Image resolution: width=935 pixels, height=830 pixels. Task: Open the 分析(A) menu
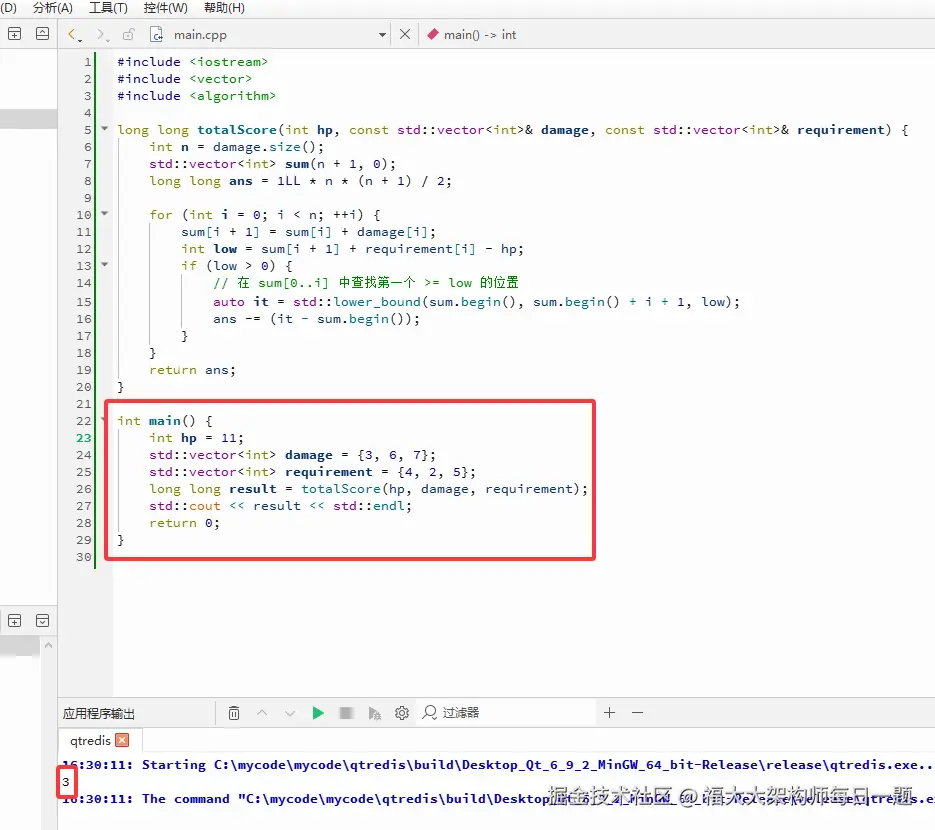52,8
